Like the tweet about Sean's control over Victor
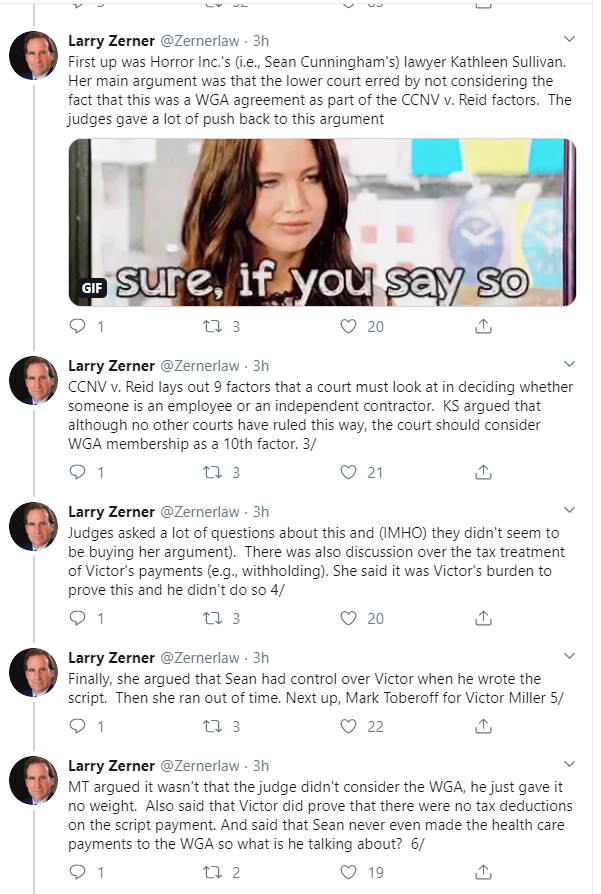The image size is (601, 894). point(349,726)
